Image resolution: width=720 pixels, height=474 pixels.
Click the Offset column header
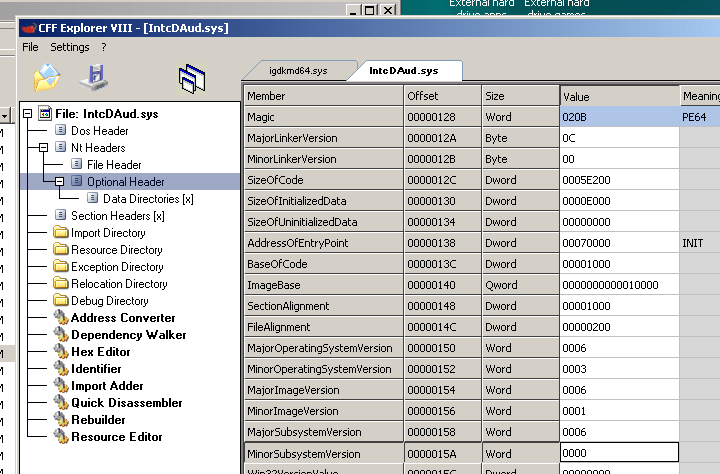coord(442,96)
